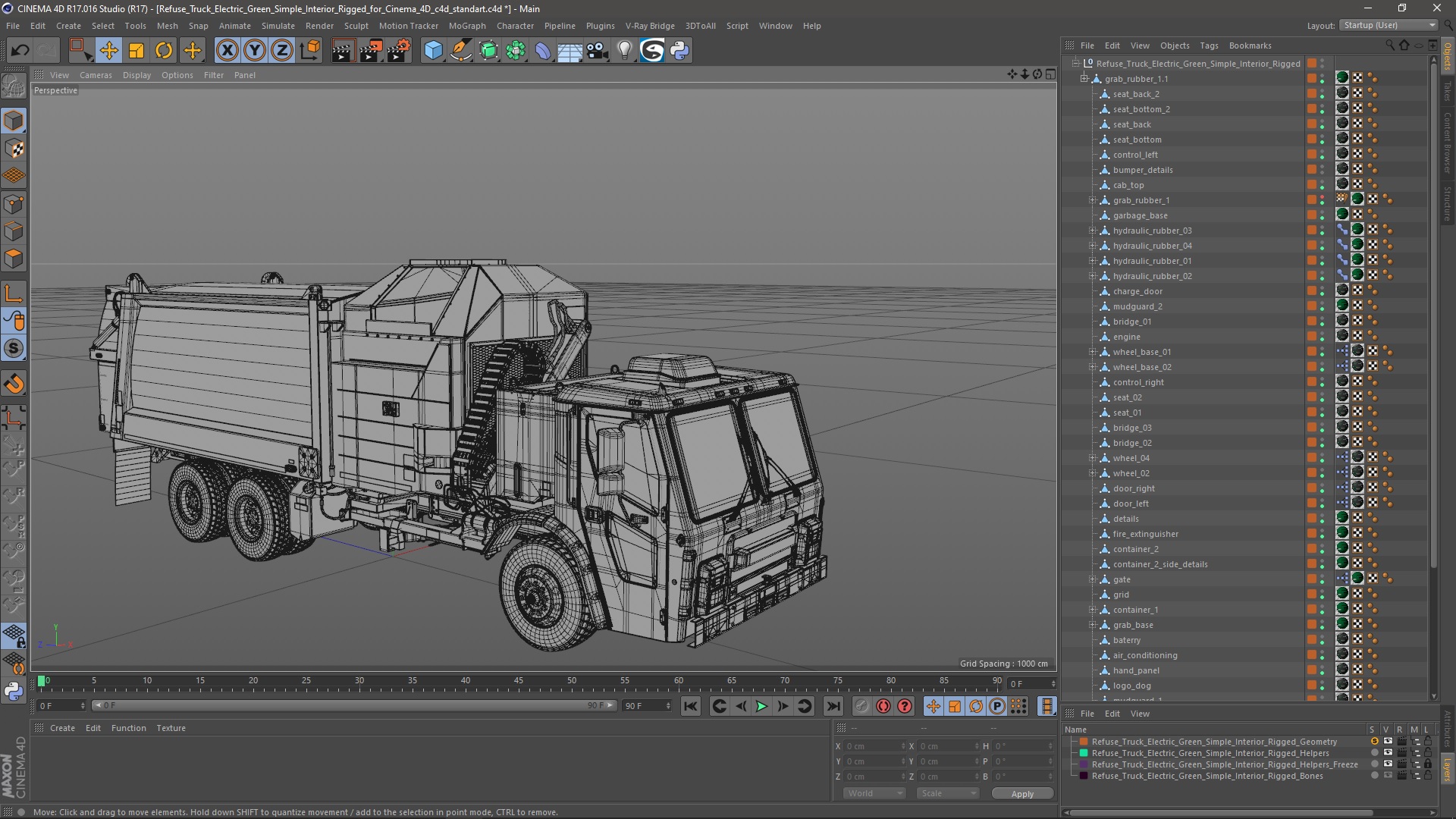
Task: Toggle visibility dots for gate object
Action: coord(1323,579)
